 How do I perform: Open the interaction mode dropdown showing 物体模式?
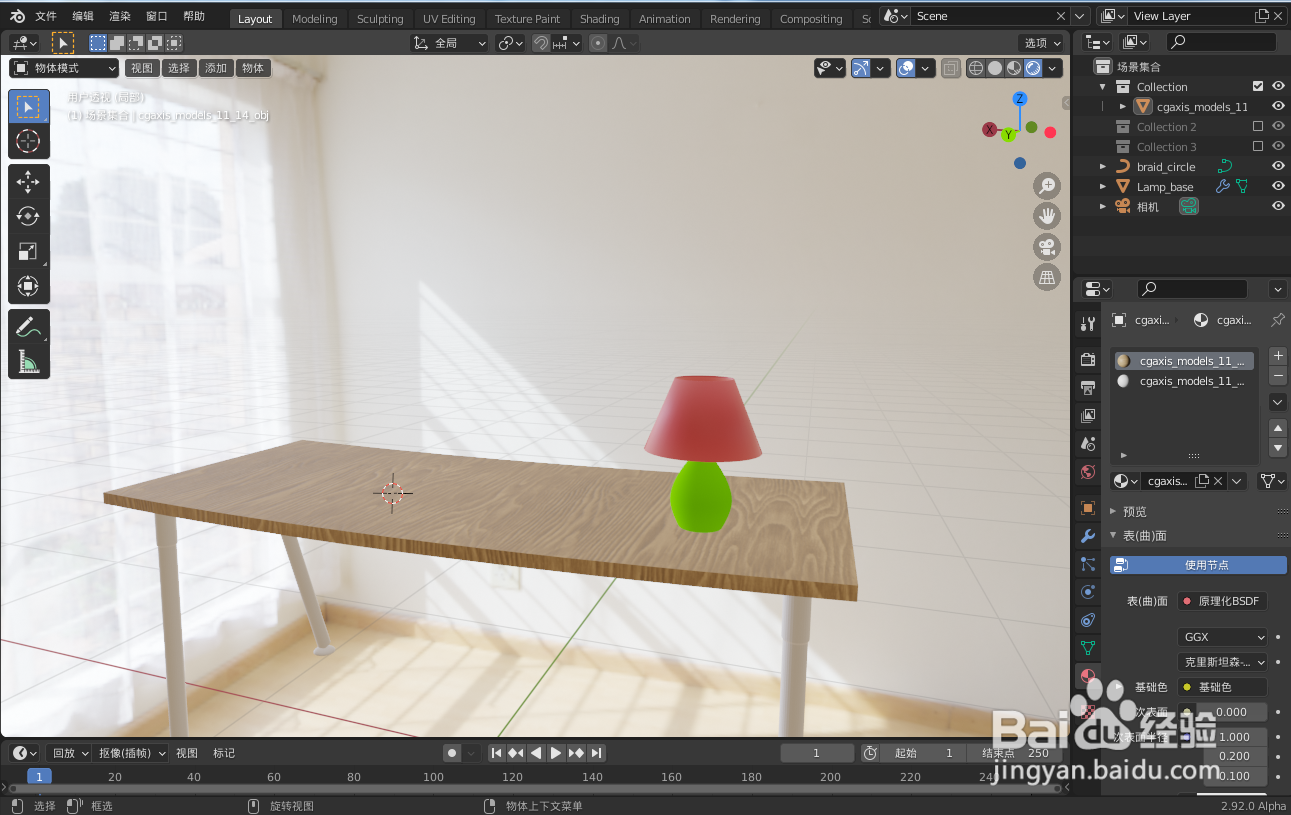pos(63,67)
